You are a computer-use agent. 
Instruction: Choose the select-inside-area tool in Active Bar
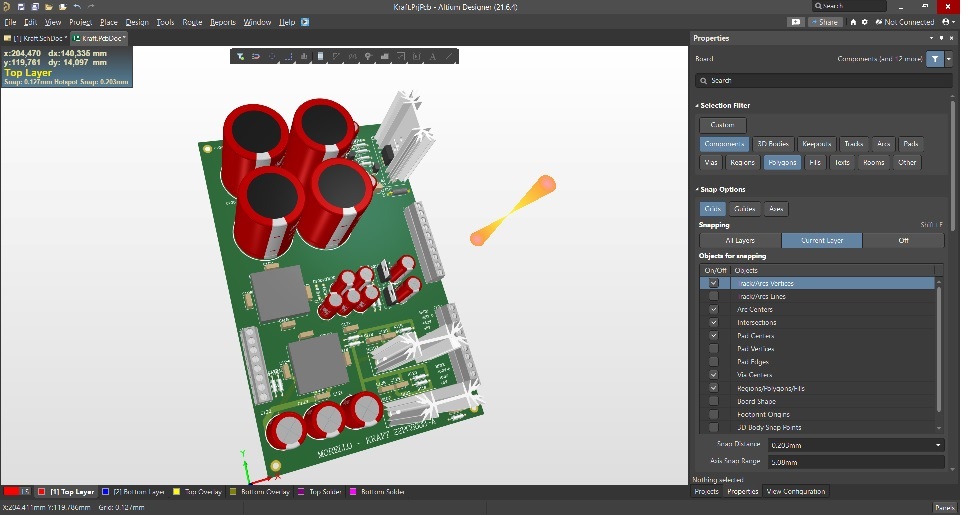tap(288, 57)
